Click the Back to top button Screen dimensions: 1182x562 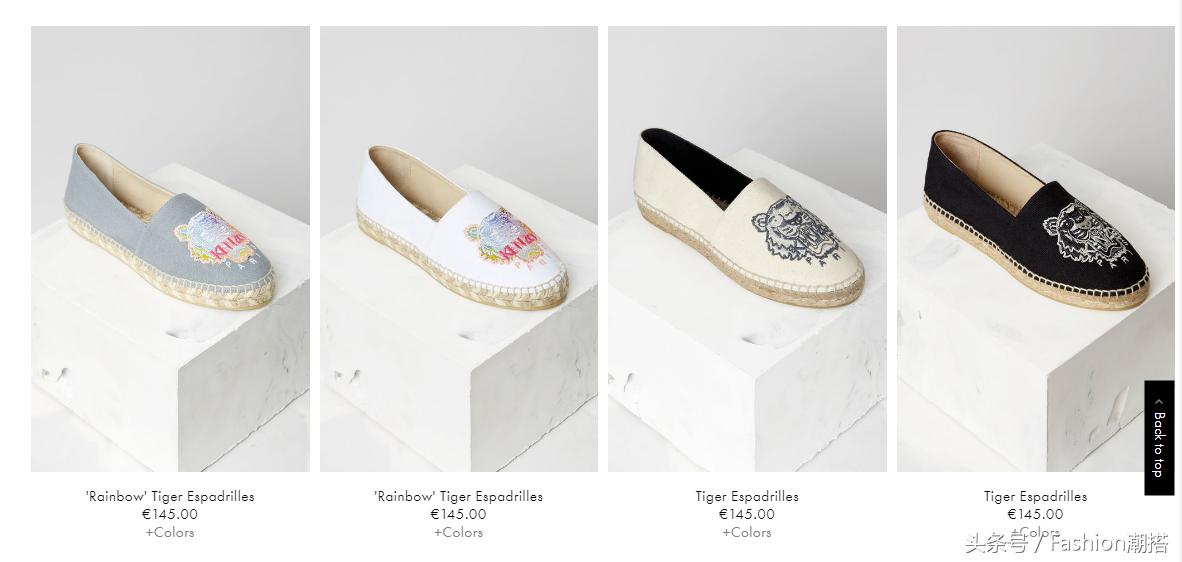pos(1159,438)
